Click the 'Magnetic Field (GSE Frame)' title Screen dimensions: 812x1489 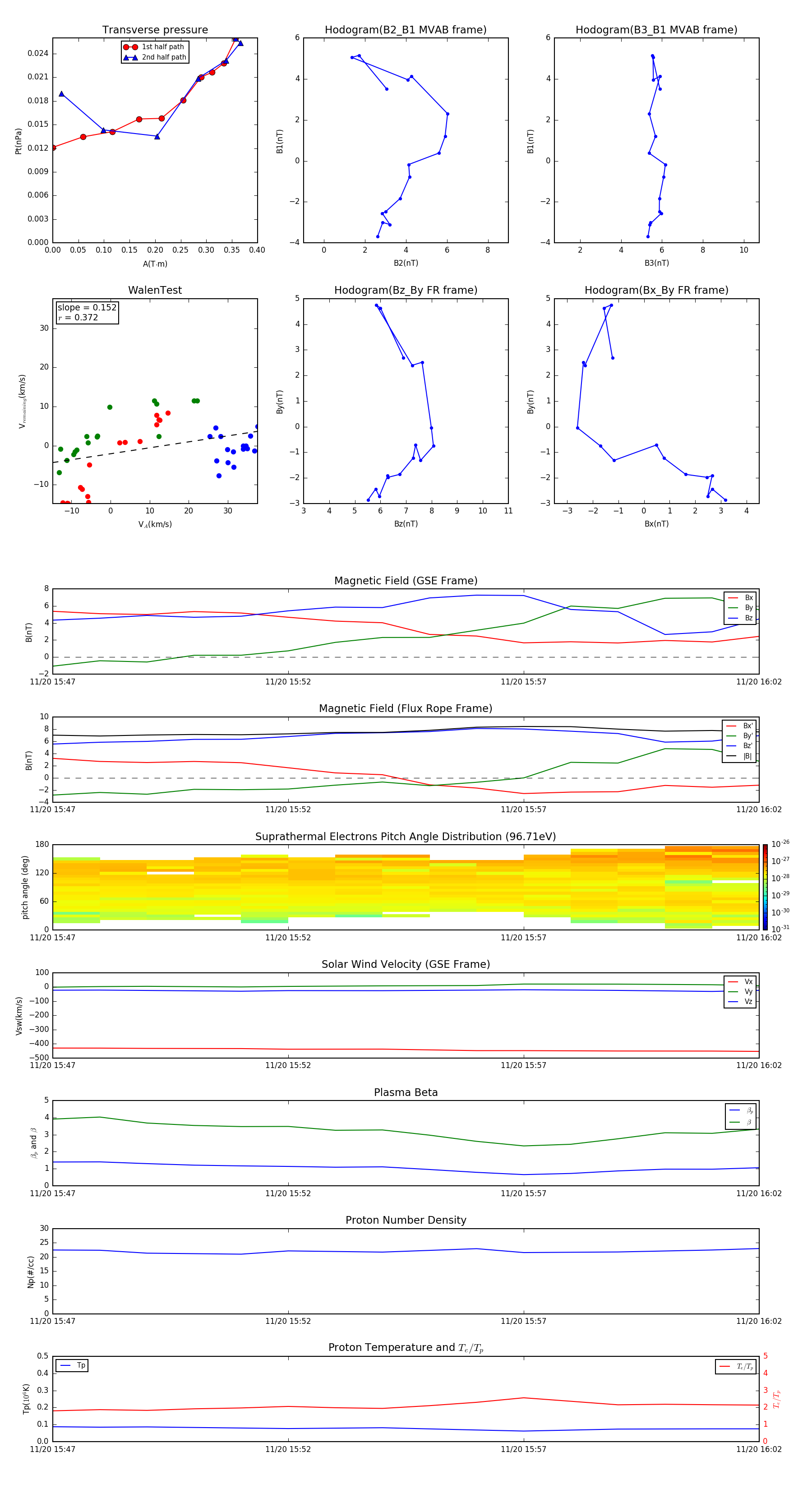pos(406,581)
